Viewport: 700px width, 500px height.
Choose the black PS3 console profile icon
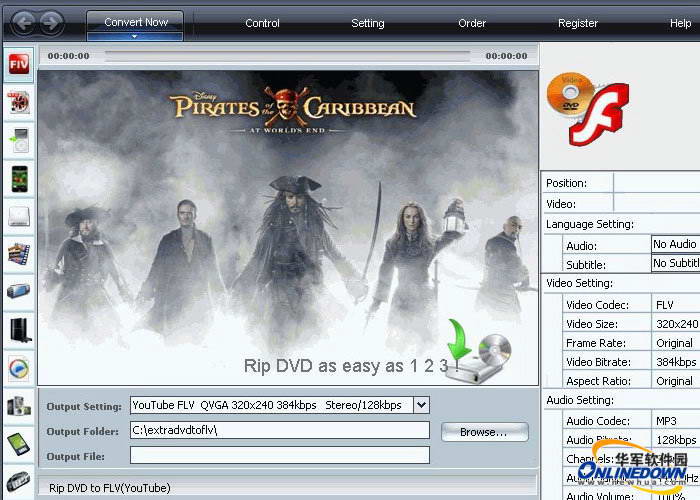[x=20, y=330]
